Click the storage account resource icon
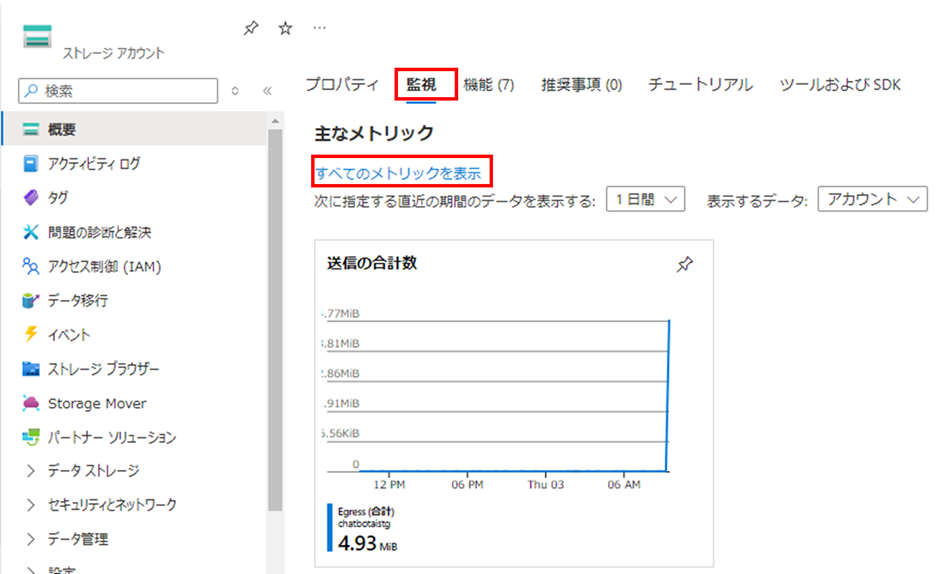Screen dimensions: 945x574 [x=37, y=36]
